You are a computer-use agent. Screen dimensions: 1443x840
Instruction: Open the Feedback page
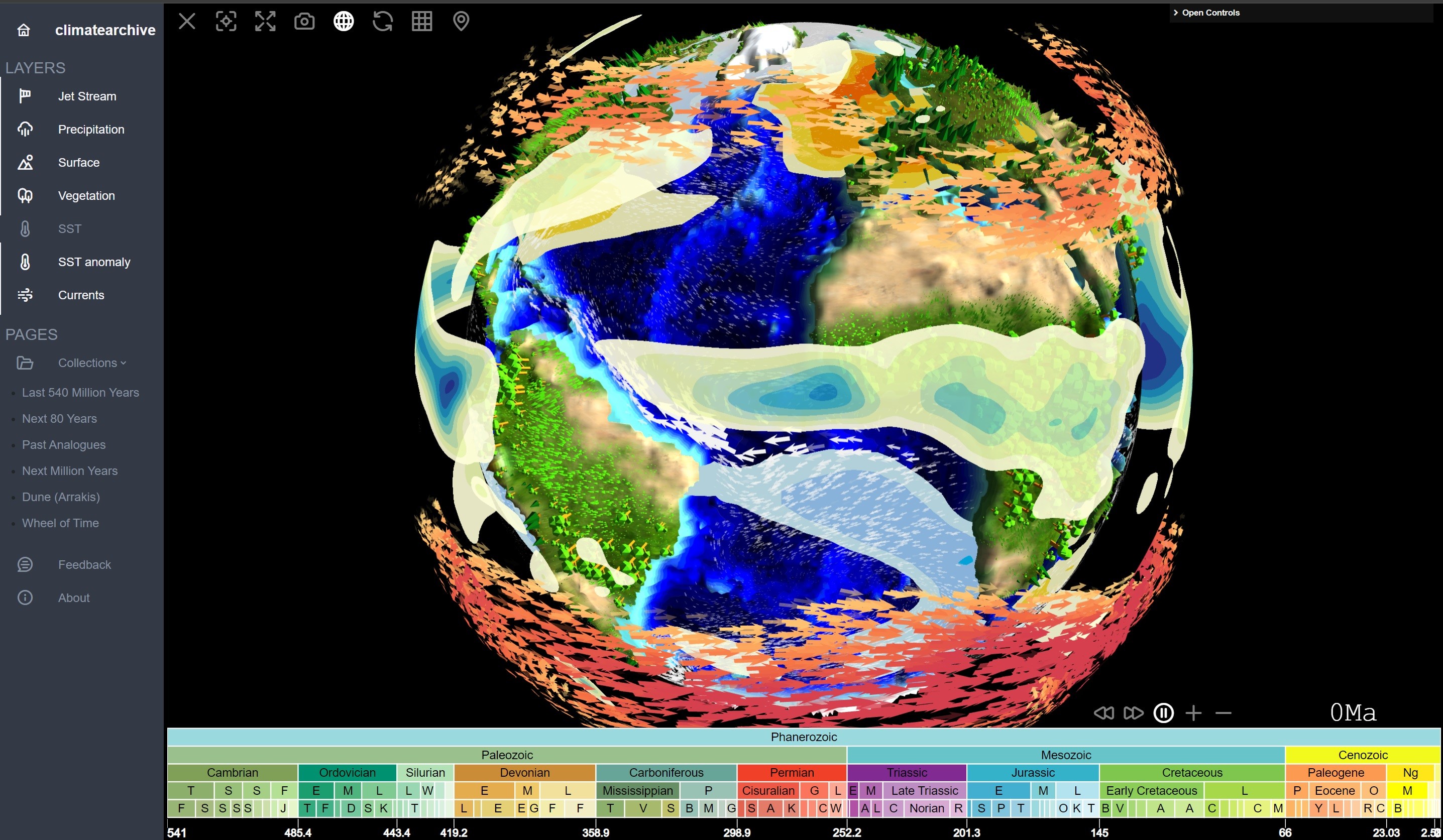(x=84, y=564)
